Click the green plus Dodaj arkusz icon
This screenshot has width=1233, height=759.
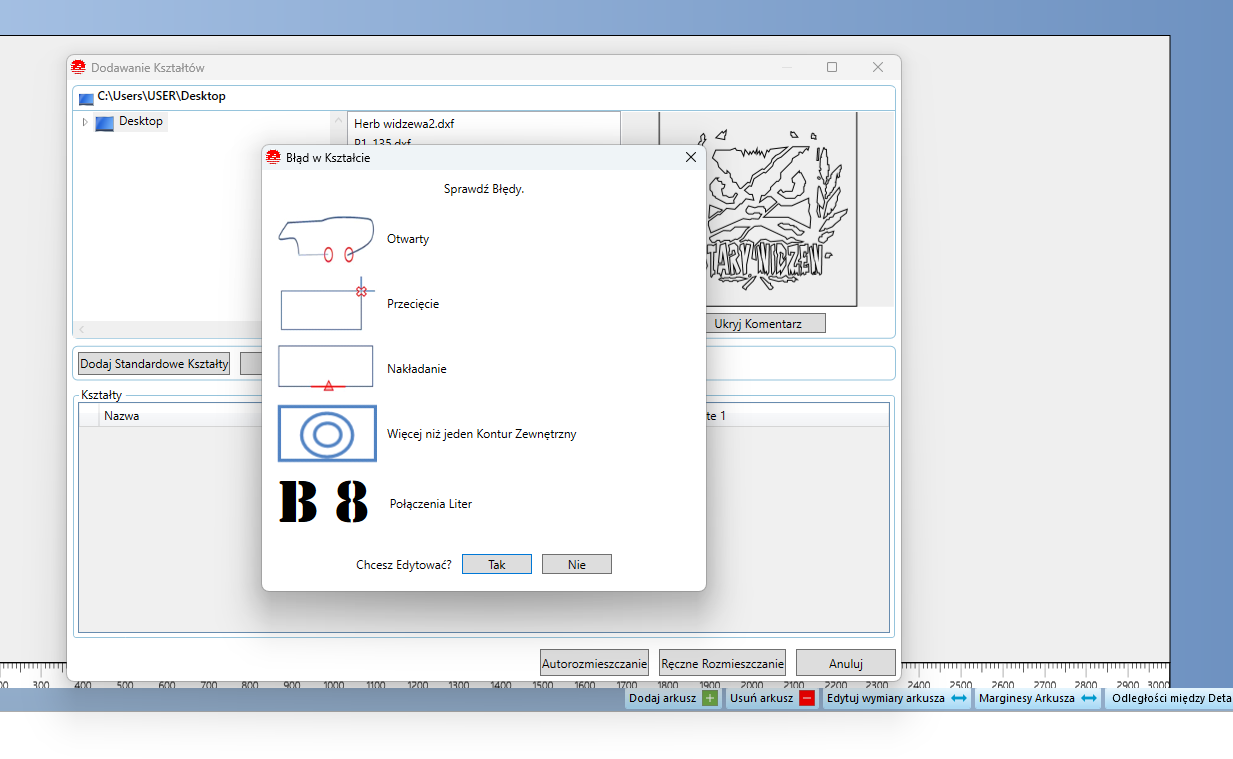710,698
